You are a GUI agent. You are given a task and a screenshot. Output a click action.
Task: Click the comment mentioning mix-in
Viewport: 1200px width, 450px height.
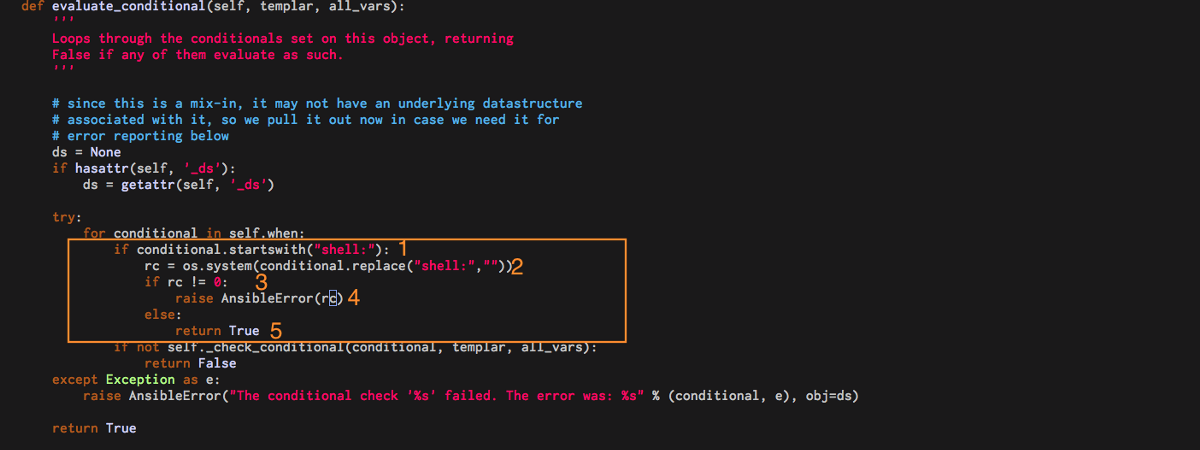pyautogui.click(x=317, y=103)
